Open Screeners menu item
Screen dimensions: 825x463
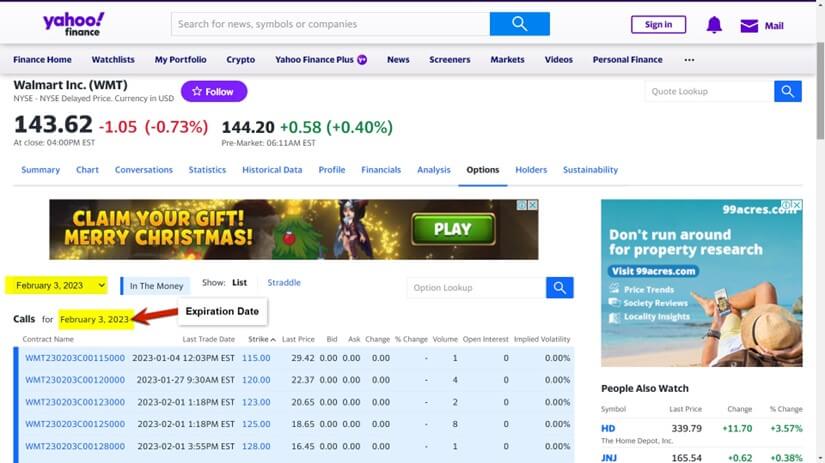tap(450, 59)
